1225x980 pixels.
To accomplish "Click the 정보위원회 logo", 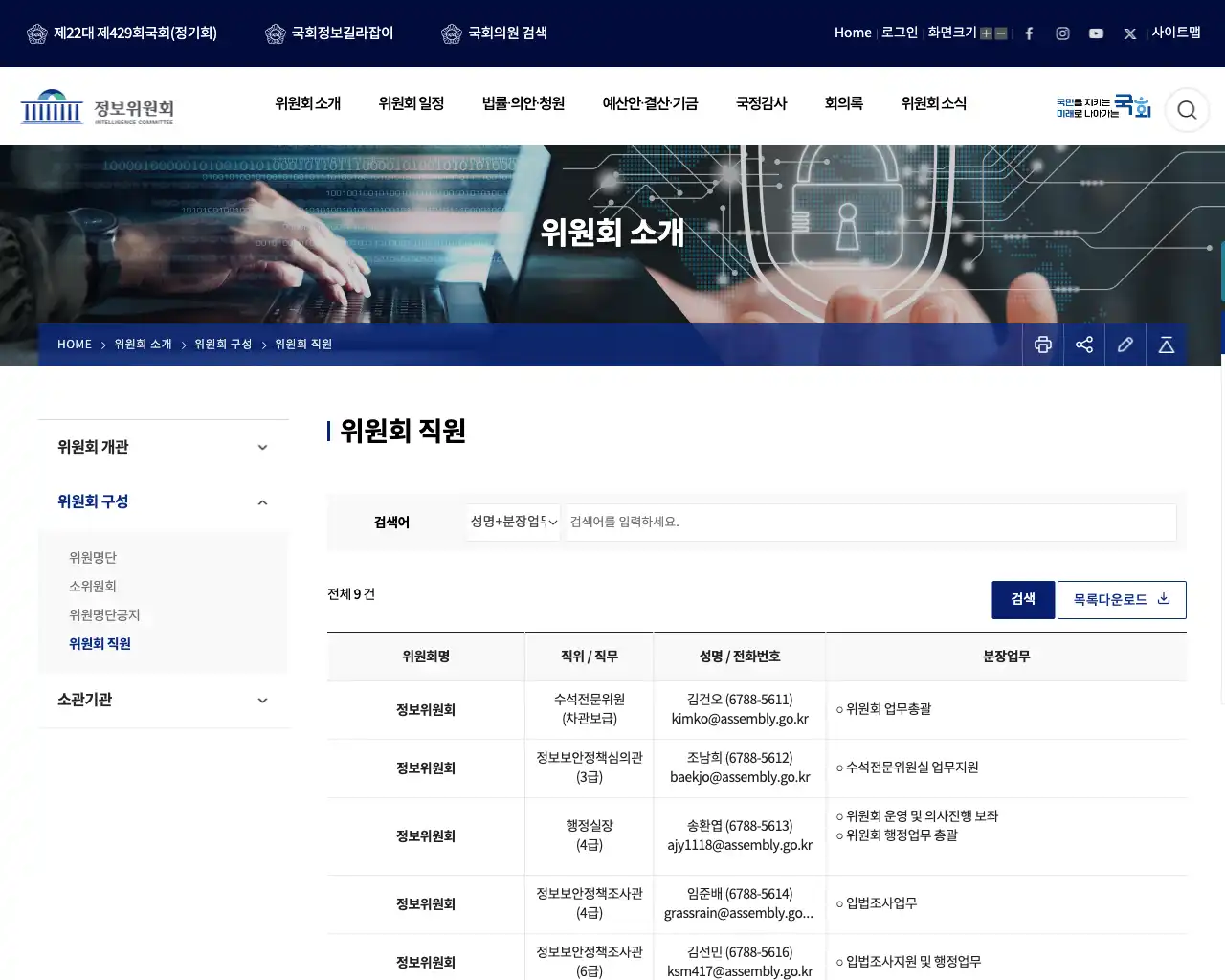I will tap(98, 108).
